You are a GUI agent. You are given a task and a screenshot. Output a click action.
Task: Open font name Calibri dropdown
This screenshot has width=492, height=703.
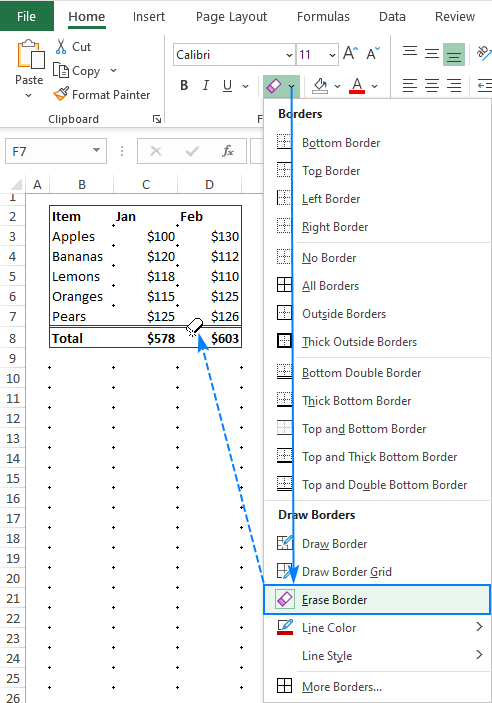pyautogui.click(x=289, y=55)
